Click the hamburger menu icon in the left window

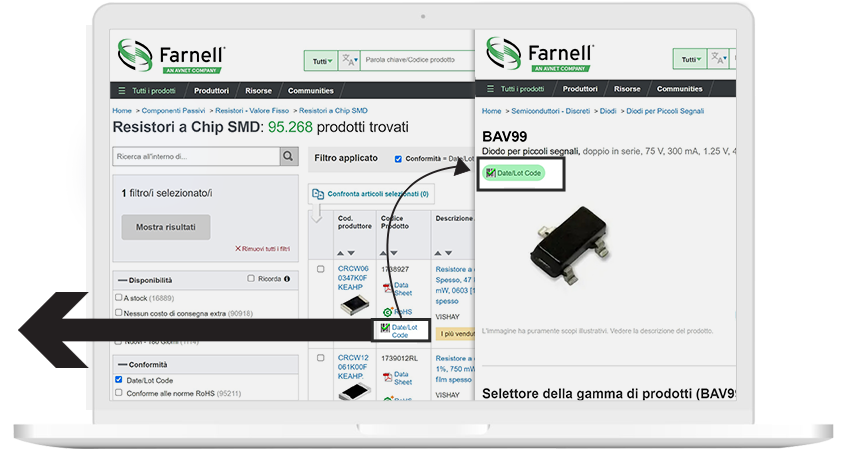click(122, 91)
